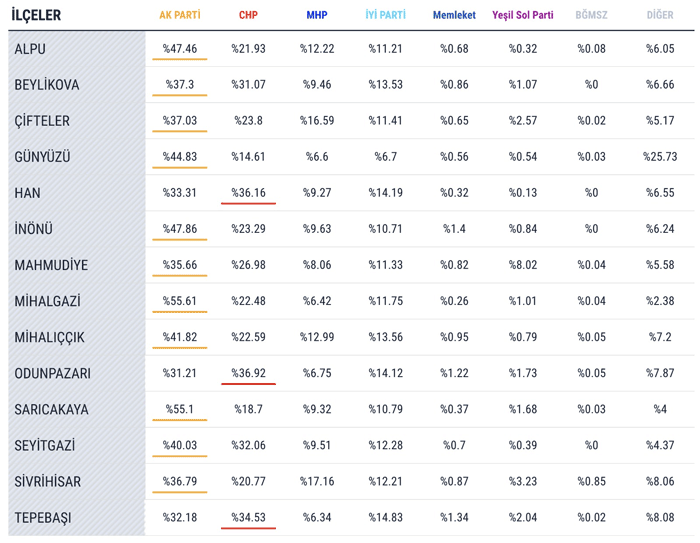Screen dimensions: 700x543
Task: Select the Yeşil Sol Parti header
Action: [x=523, y=15]
